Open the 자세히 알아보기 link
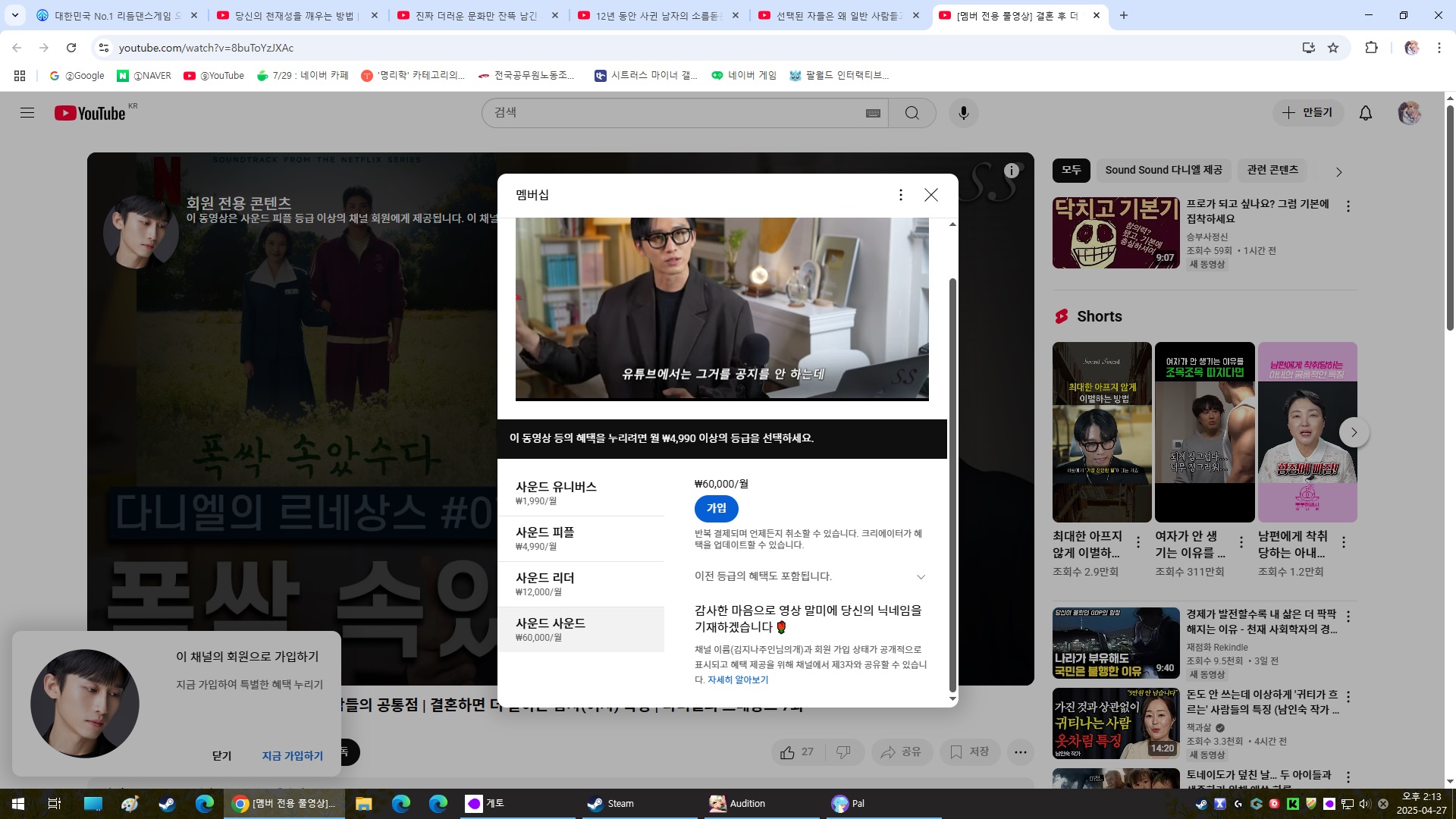1456x819 pixels. (737, 680)
